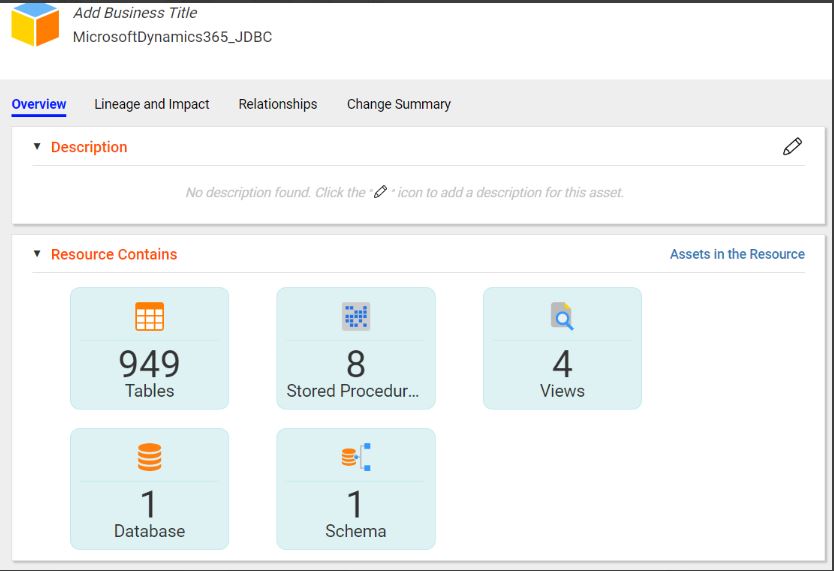Click the MicrosoftDynamics365_JDBC resource name
This screenshot has height=571, width=834.
[172, 37]
